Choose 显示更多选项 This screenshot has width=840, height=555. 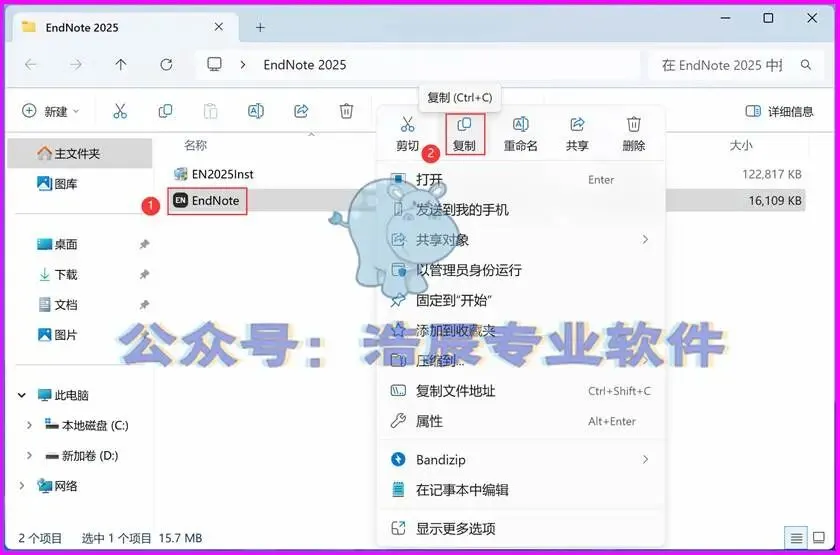coord(521,529)
